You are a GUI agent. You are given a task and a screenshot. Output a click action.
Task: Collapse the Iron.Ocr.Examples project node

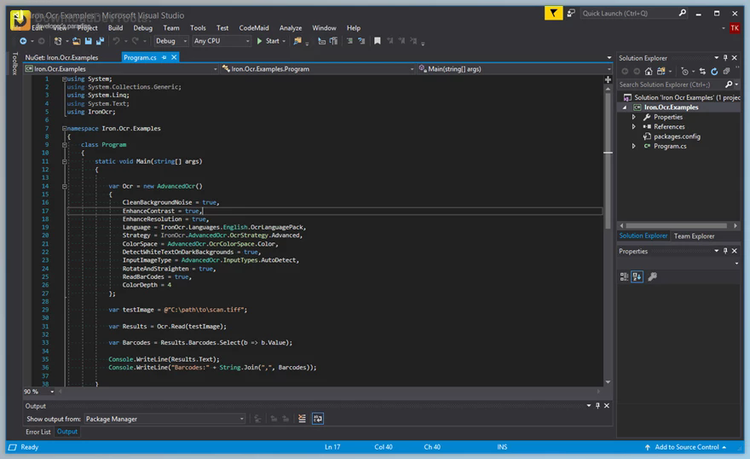point(625,108)
